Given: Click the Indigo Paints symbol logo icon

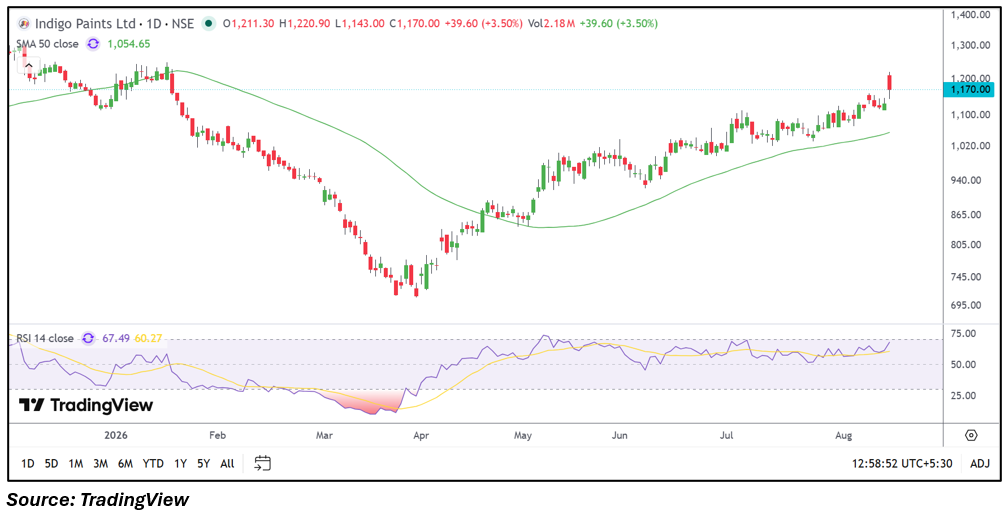Looking at the screenshot, I should pyautogui.click(x=24, y=24).
